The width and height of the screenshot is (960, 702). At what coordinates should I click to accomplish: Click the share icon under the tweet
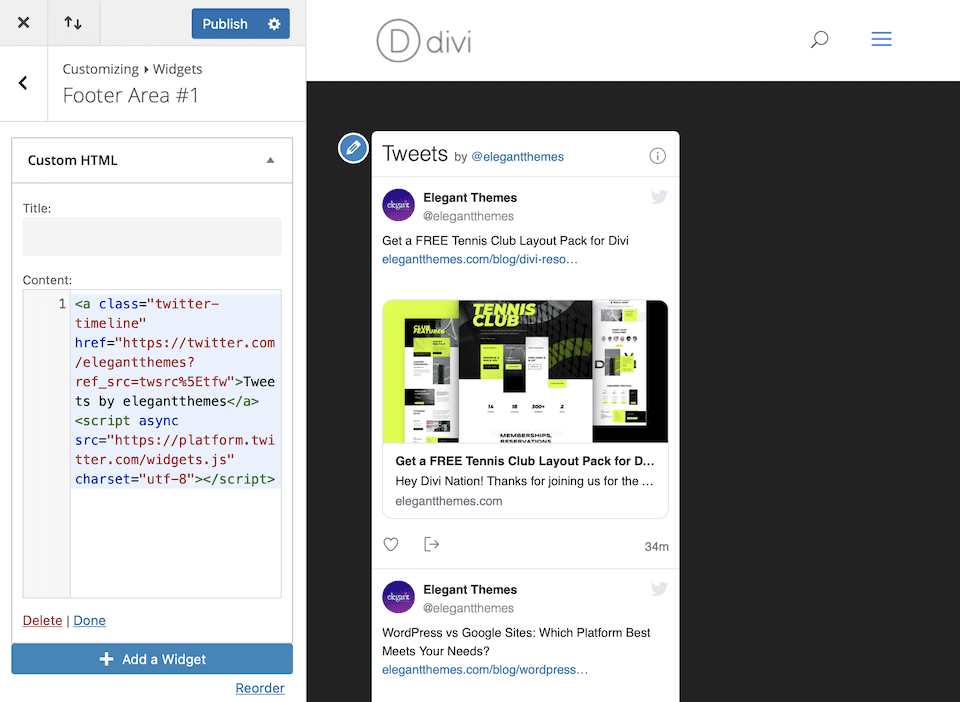click(430, 544)
